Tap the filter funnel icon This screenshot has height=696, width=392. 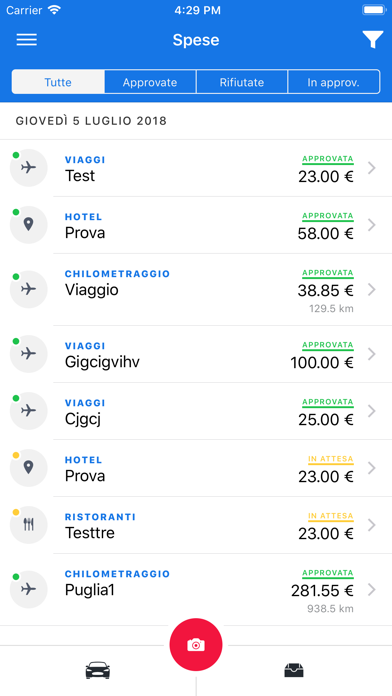372,40
